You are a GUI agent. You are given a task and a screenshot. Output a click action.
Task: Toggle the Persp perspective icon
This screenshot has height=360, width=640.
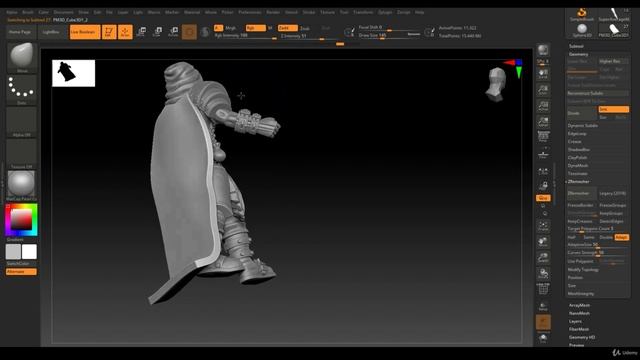543,137
